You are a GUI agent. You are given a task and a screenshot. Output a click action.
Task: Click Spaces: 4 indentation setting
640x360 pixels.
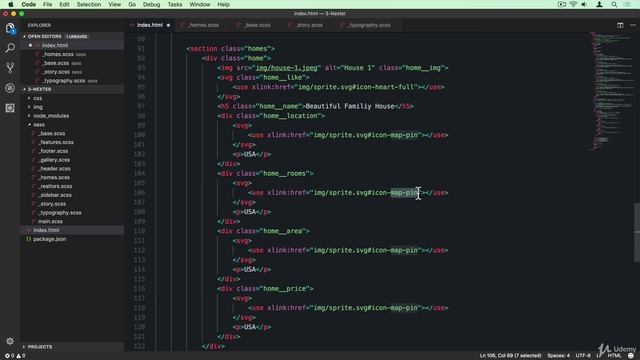click(x=558, y=356)
